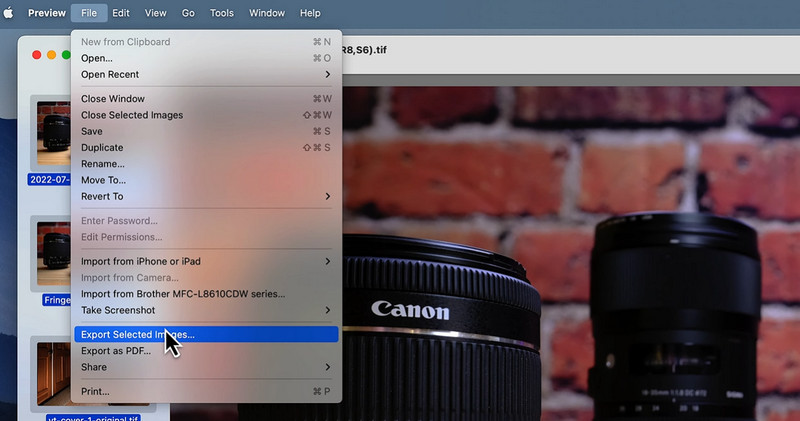
Task: Open the Help menu
Action: [x=310, y=13]
